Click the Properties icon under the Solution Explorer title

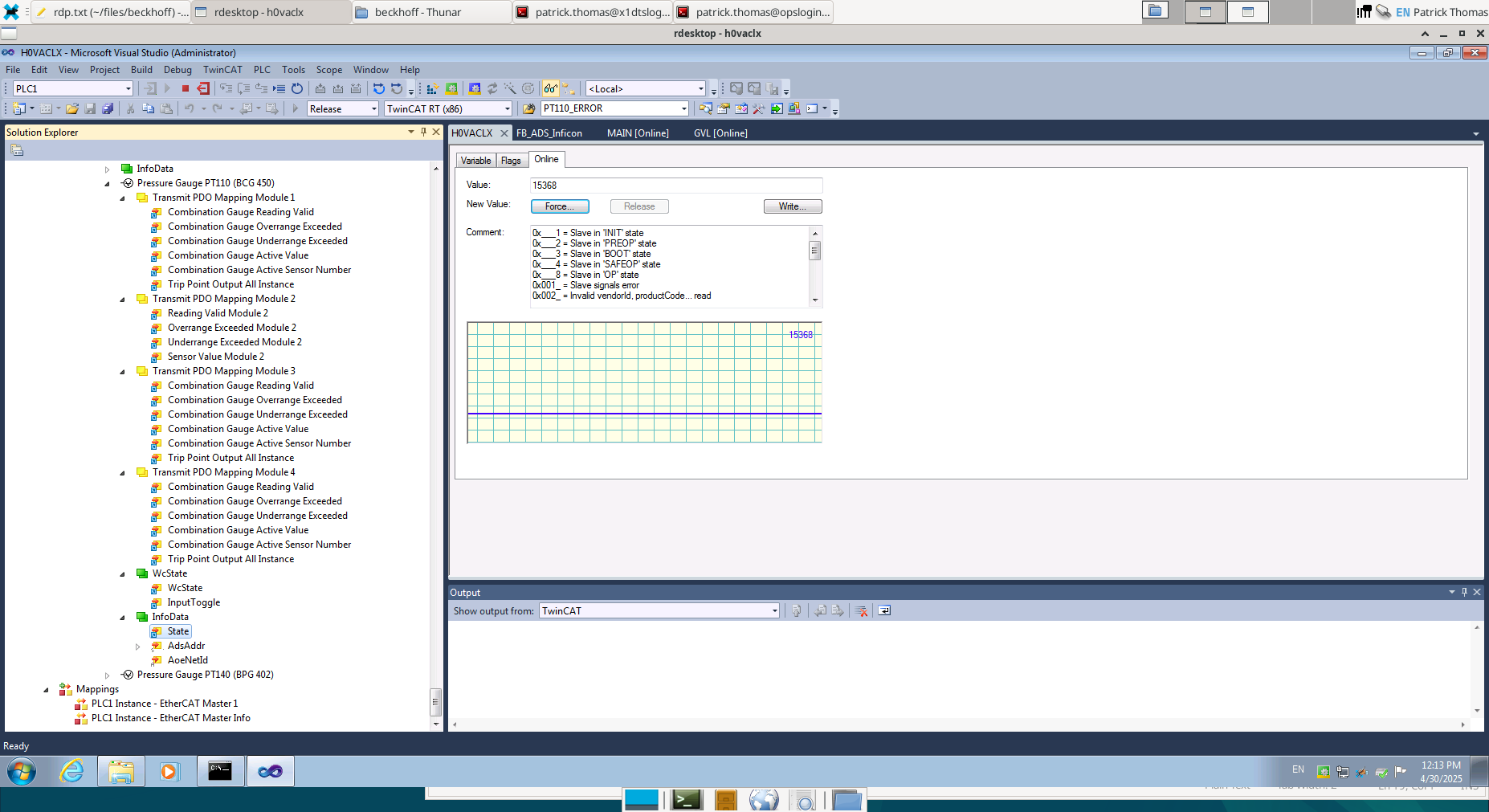pyautogui.click(x=17, y=150)
